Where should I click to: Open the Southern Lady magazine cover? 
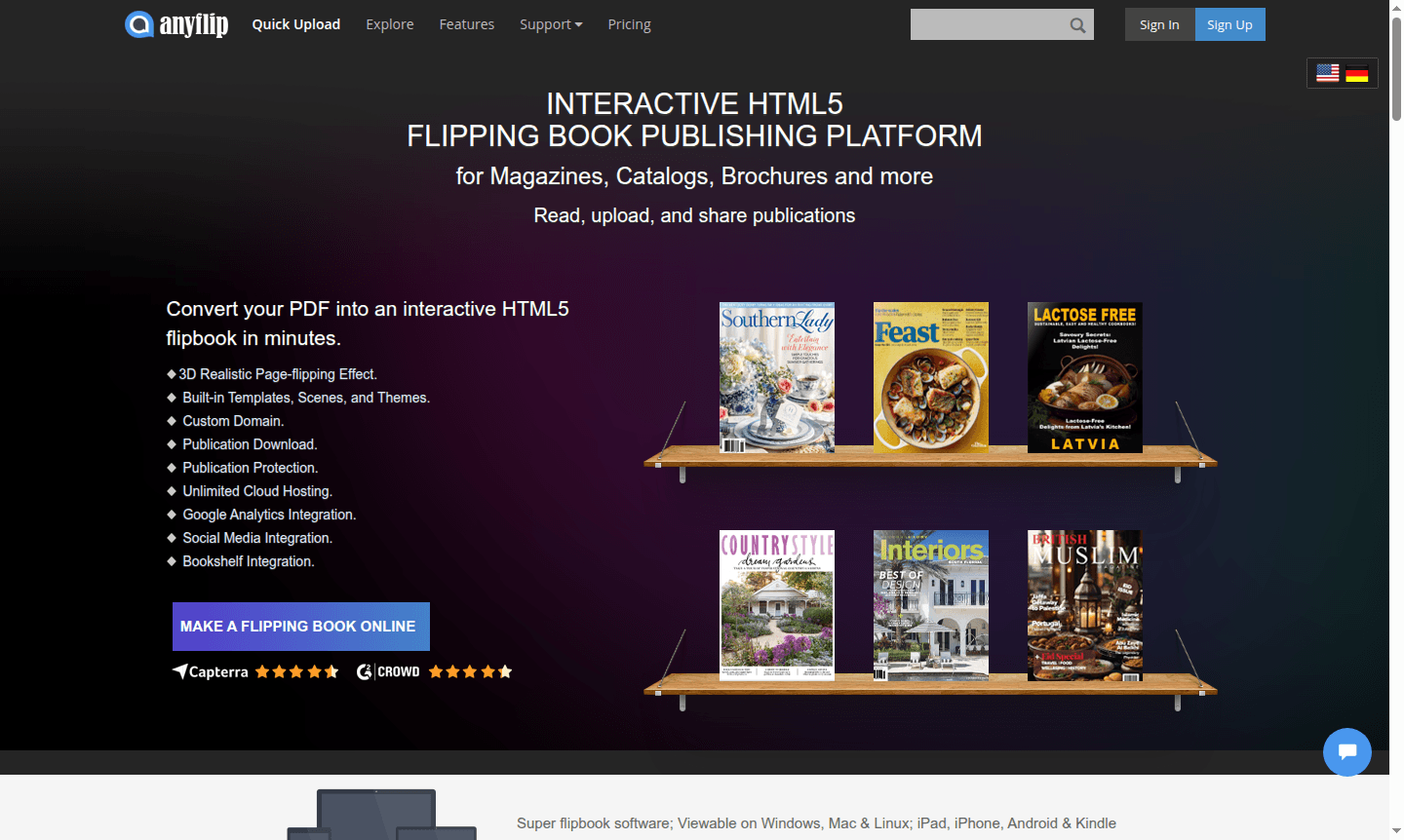[x=776, y=377]
